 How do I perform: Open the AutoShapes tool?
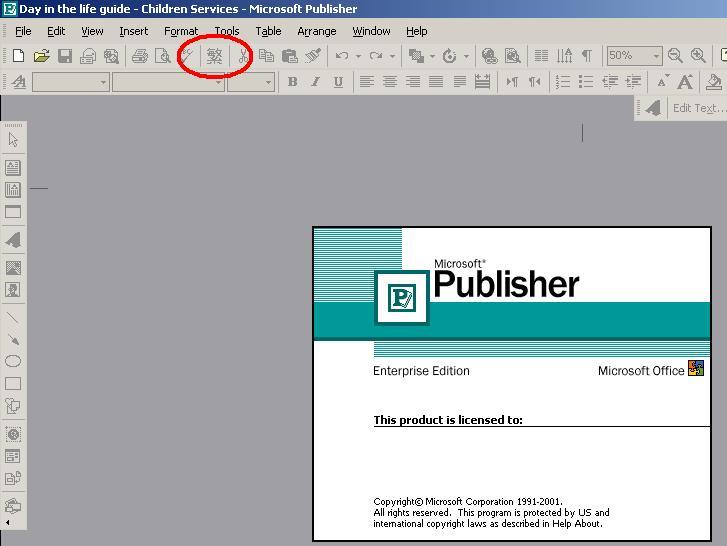pyautogui.click(x=13, y=406)
